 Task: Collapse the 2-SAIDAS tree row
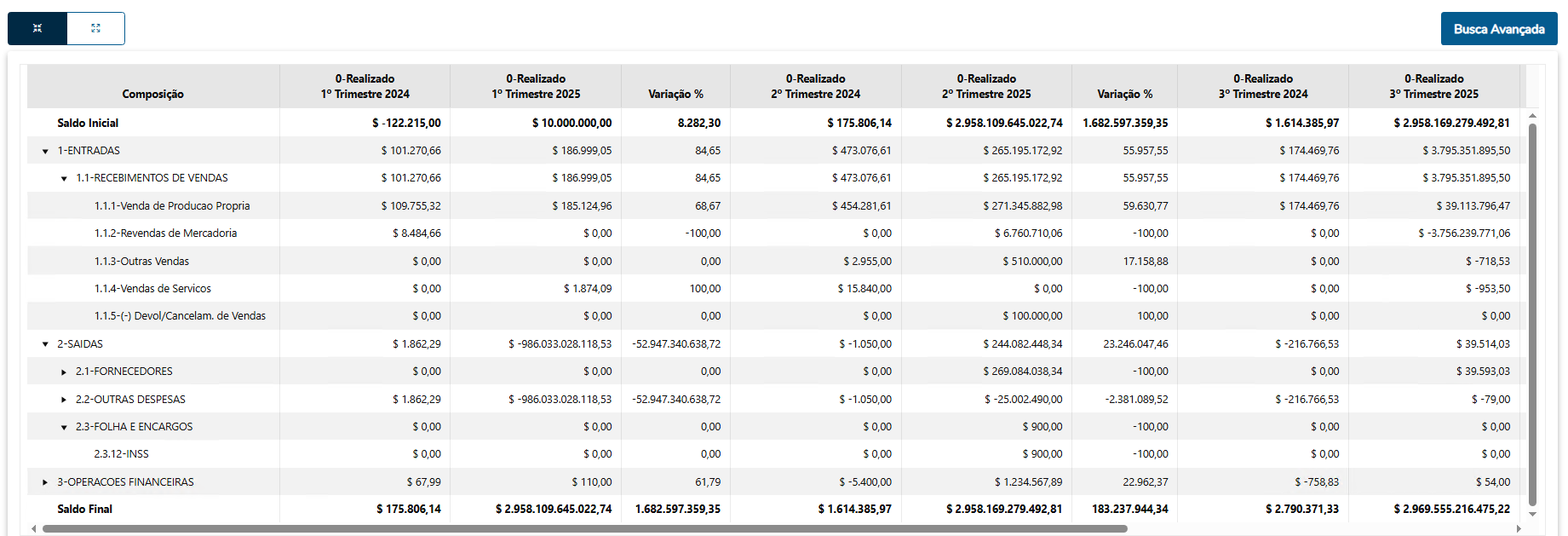pos(45,344)
